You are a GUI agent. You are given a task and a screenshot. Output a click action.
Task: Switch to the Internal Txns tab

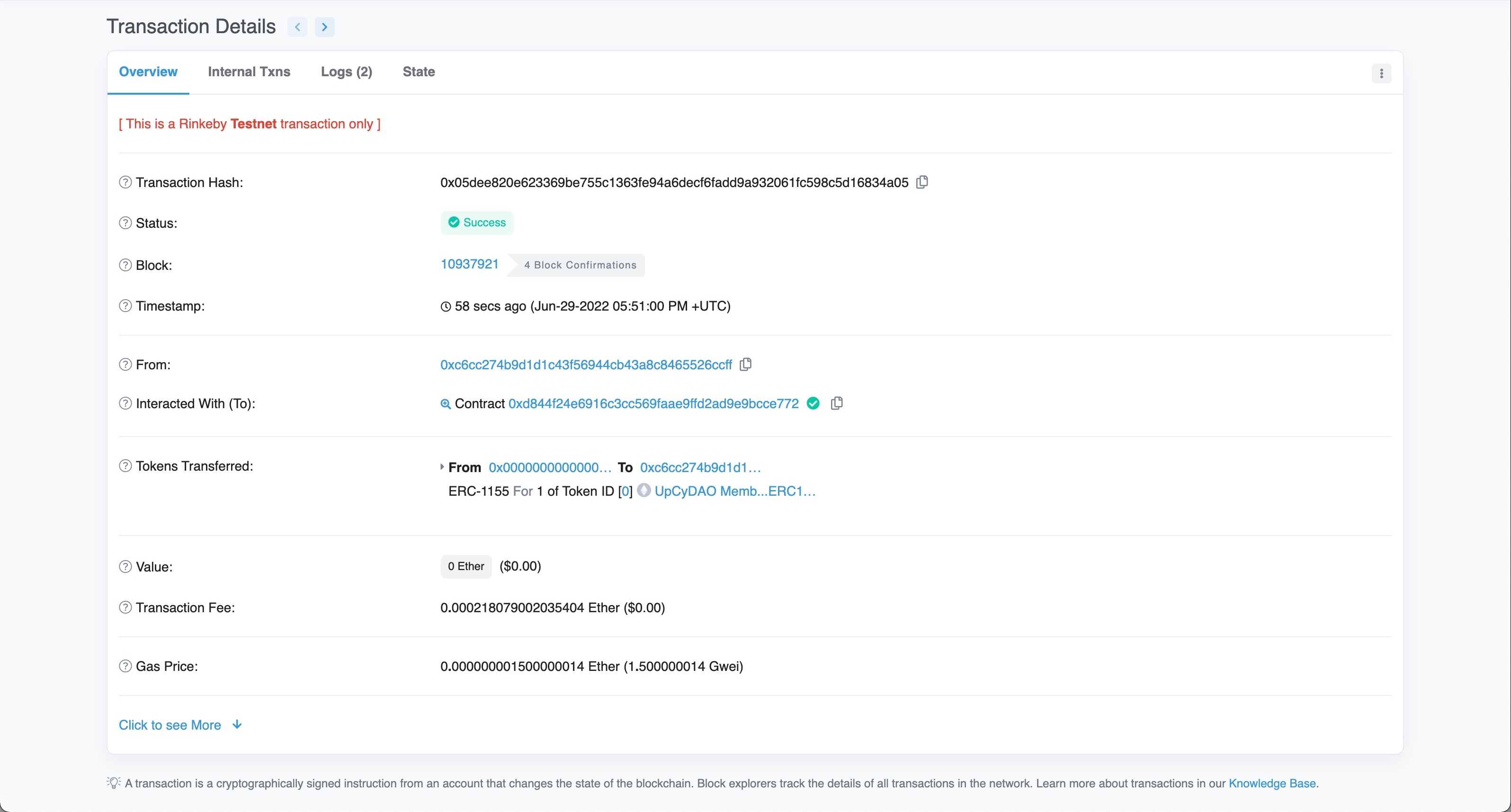249,71
